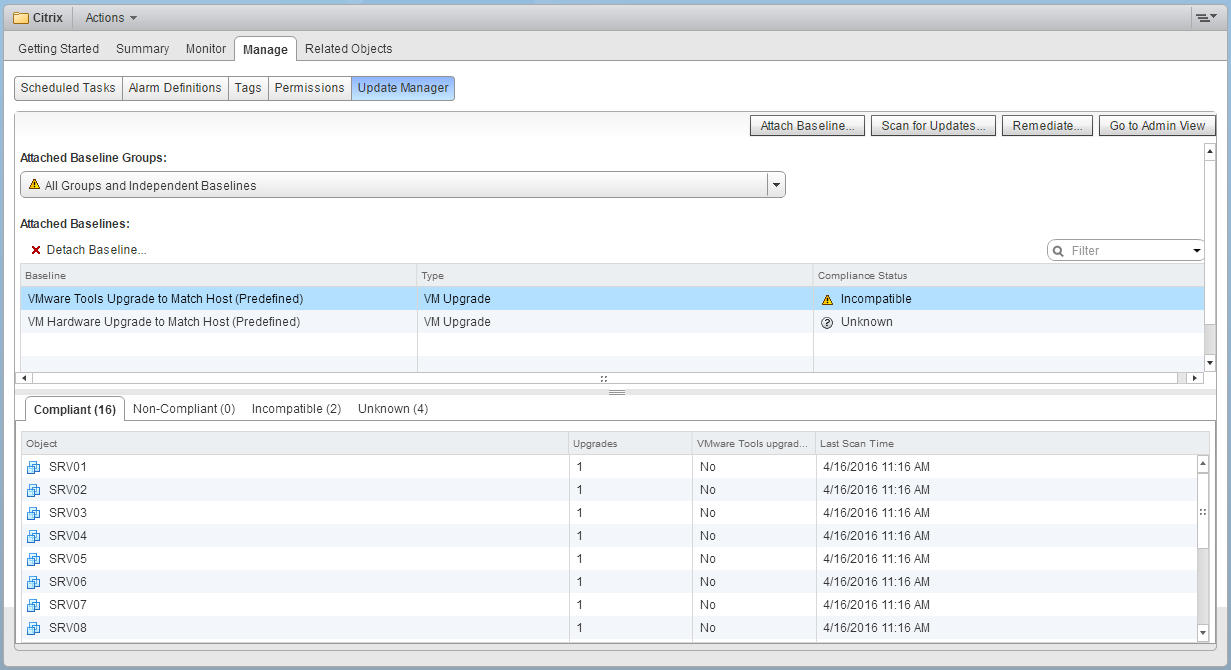Open the Alarm Definitions tab
The height and width of the screenshot is (670, 1231).
tap(175, 88)
